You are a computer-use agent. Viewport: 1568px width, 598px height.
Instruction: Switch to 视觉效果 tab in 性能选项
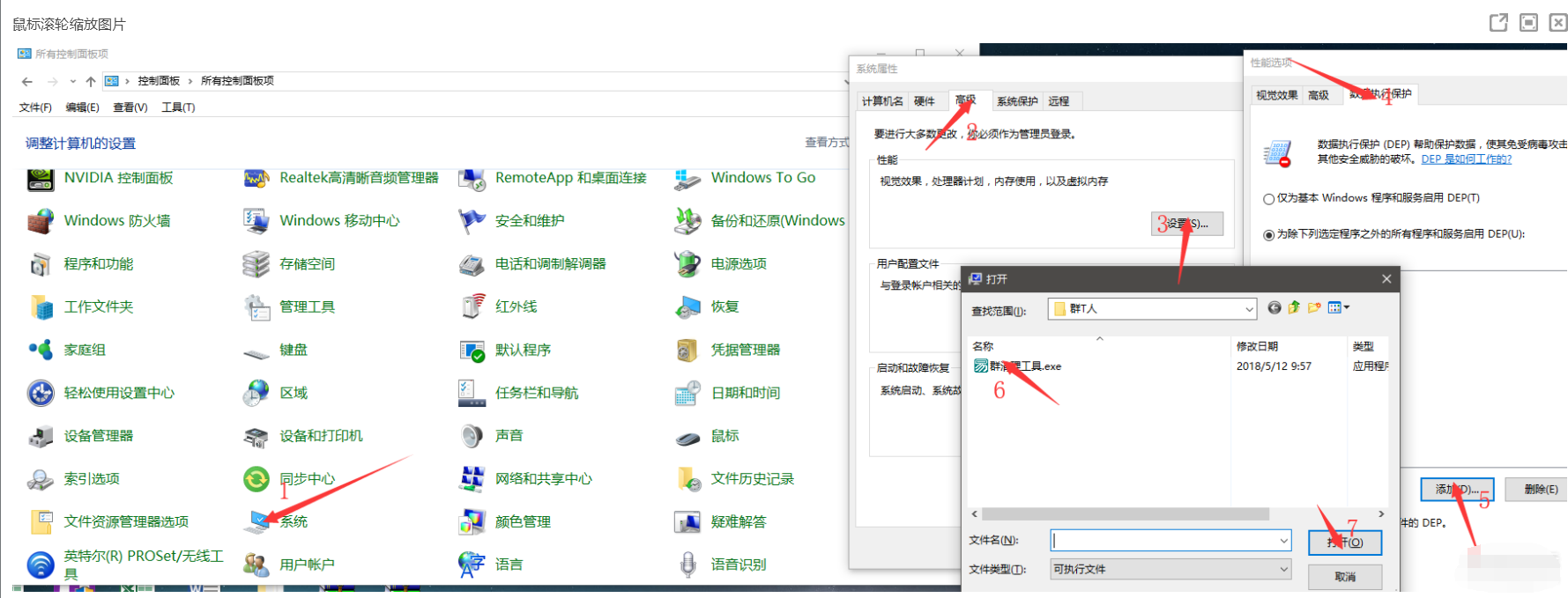coord(1276,95)
